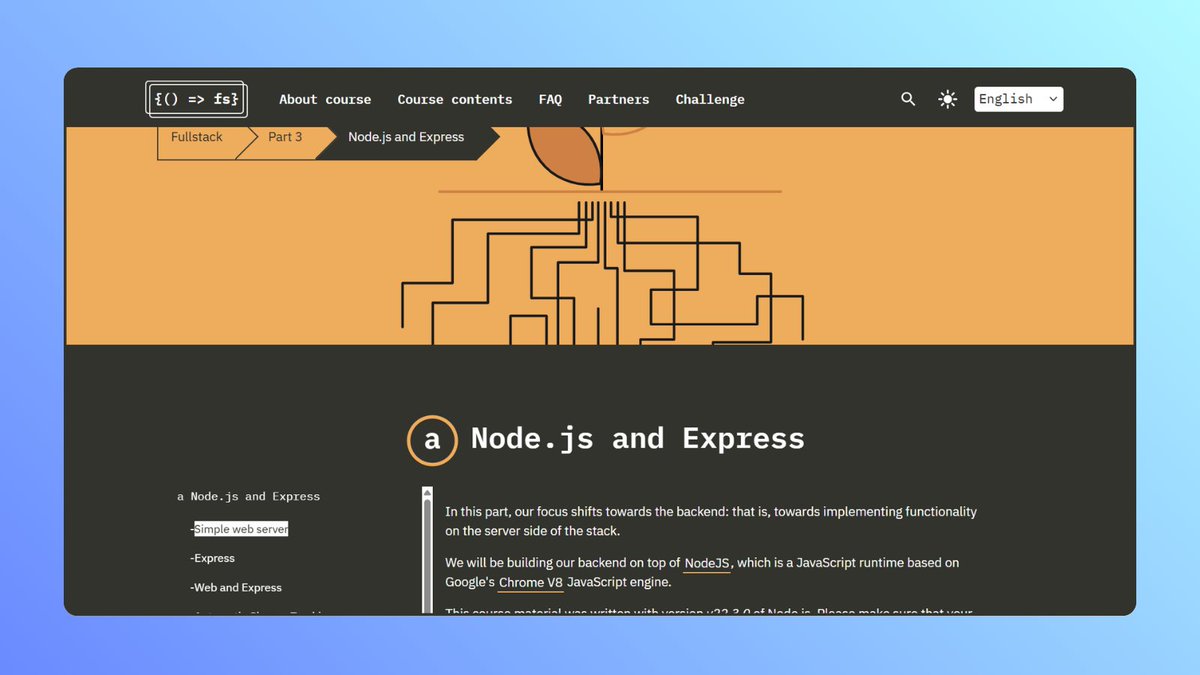Viewport: 1200px width, 675px height.
Task: Open the Challenge menu item
Action: [x=710, y=99]
